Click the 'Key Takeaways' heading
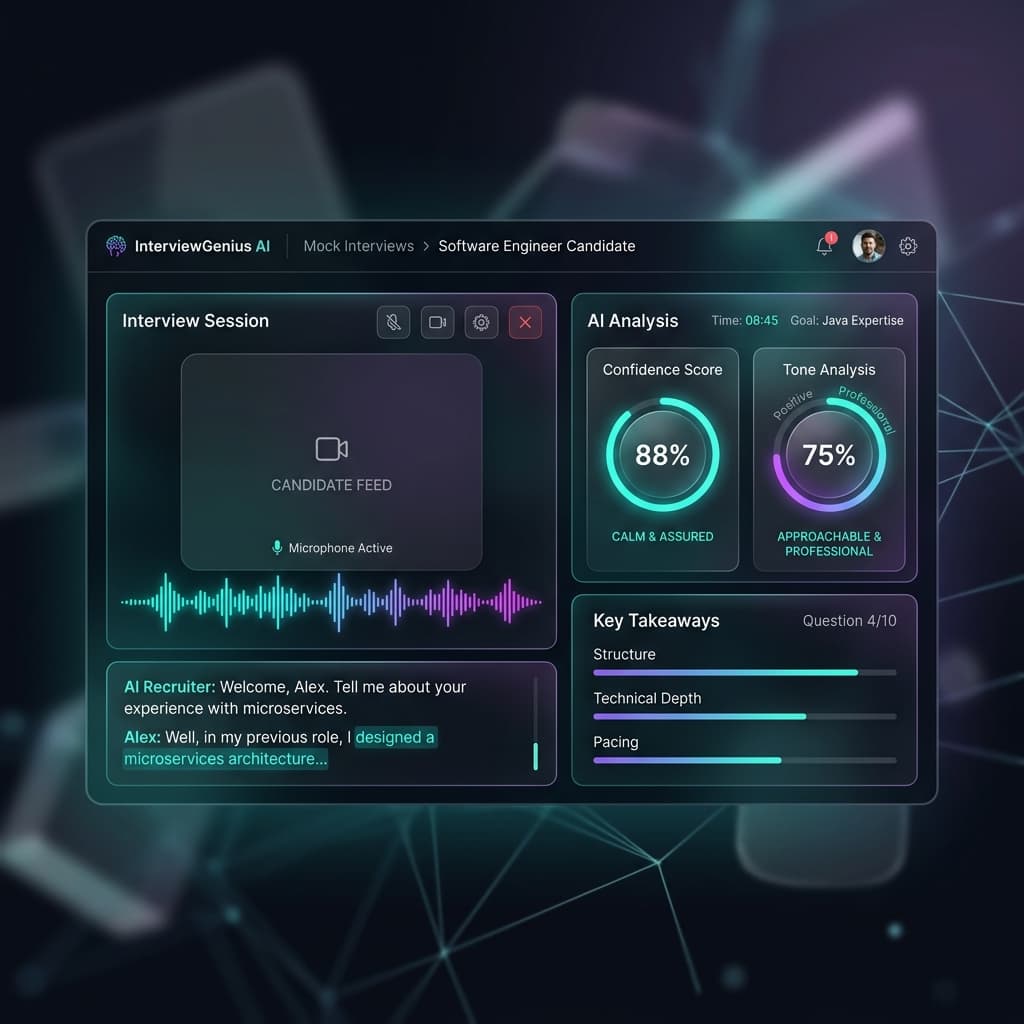The height and width of the screenshot is (1024, 1024). [x=656, y=620]
